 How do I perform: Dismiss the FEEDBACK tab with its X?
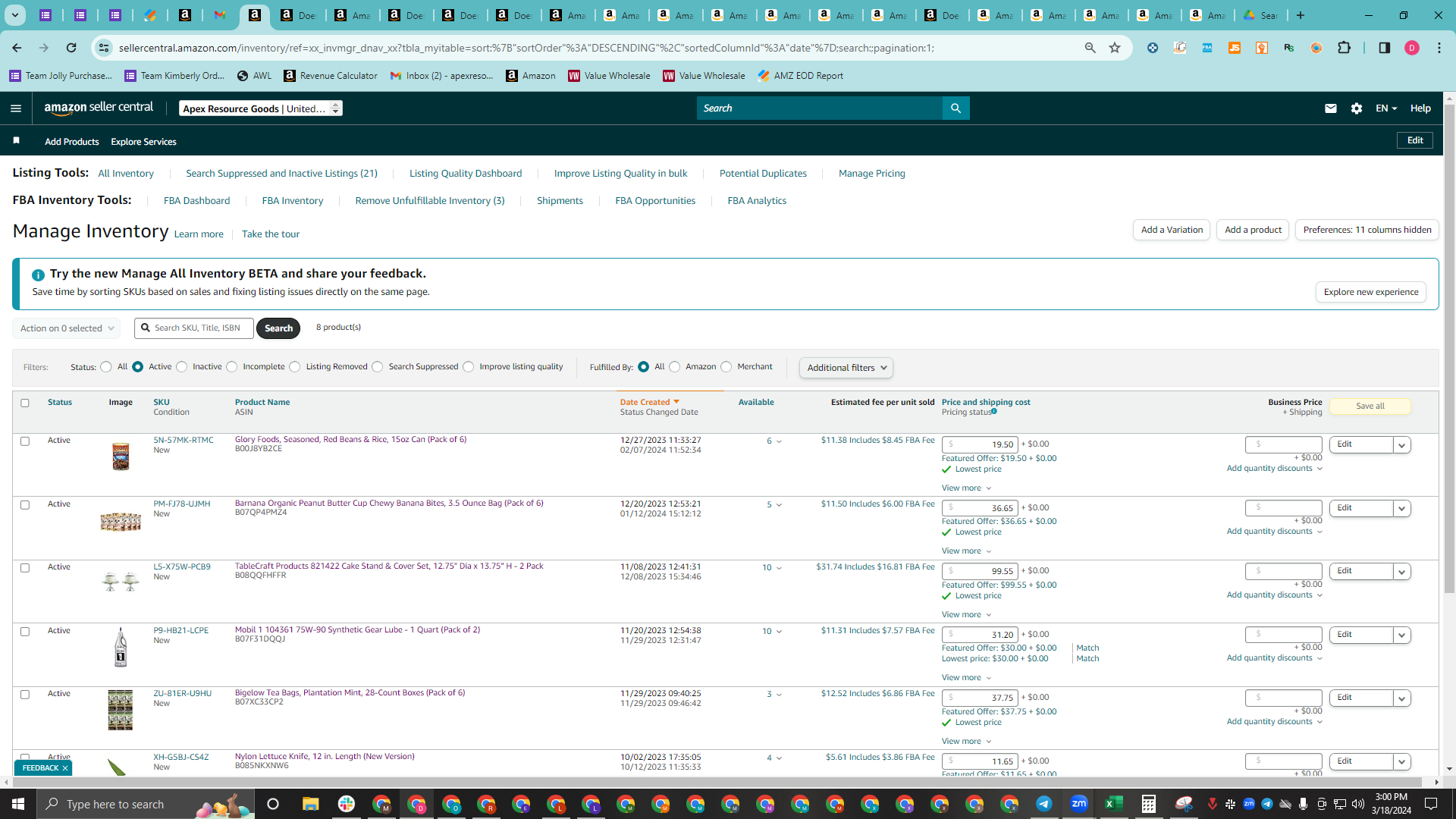coord(65,768)
